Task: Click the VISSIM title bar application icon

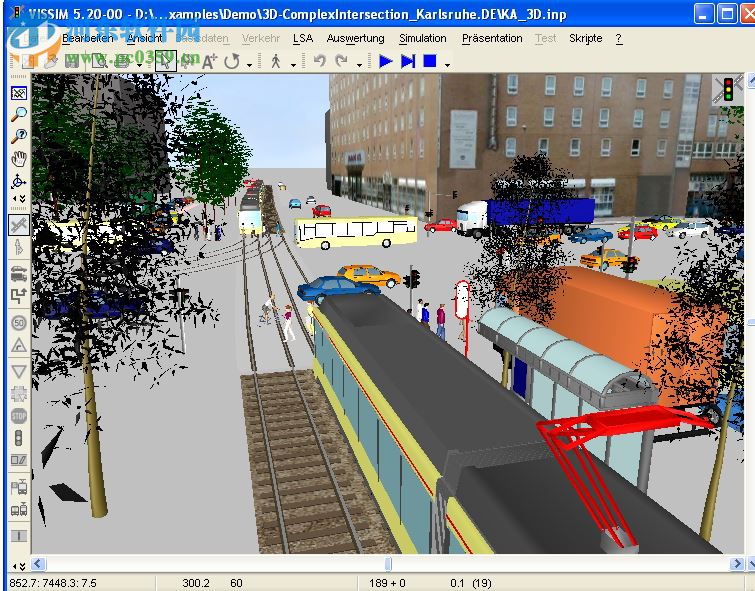Action: (17, 13)
